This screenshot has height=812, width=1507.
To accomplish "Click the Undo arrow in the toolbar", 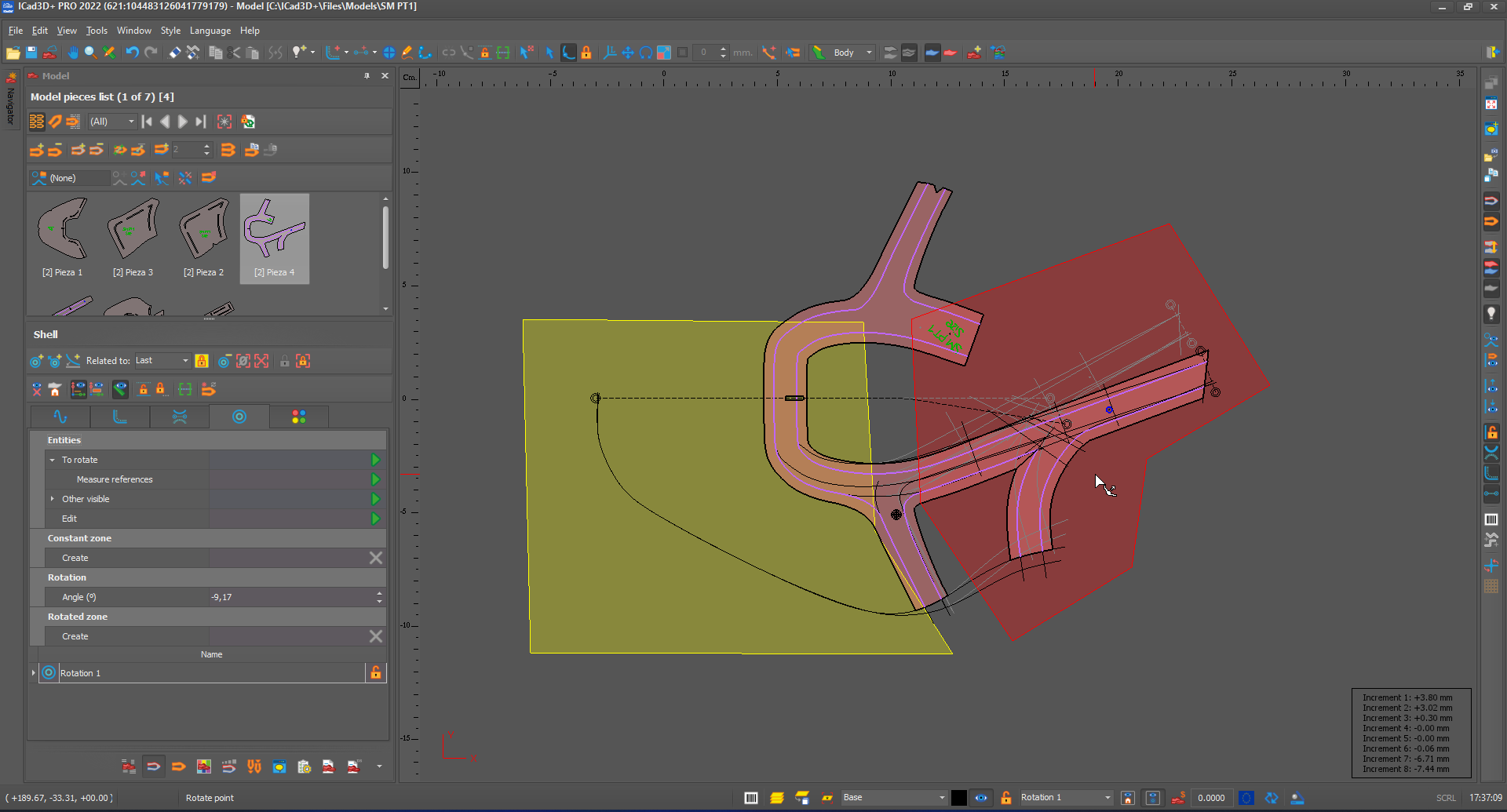I will 132,53.
